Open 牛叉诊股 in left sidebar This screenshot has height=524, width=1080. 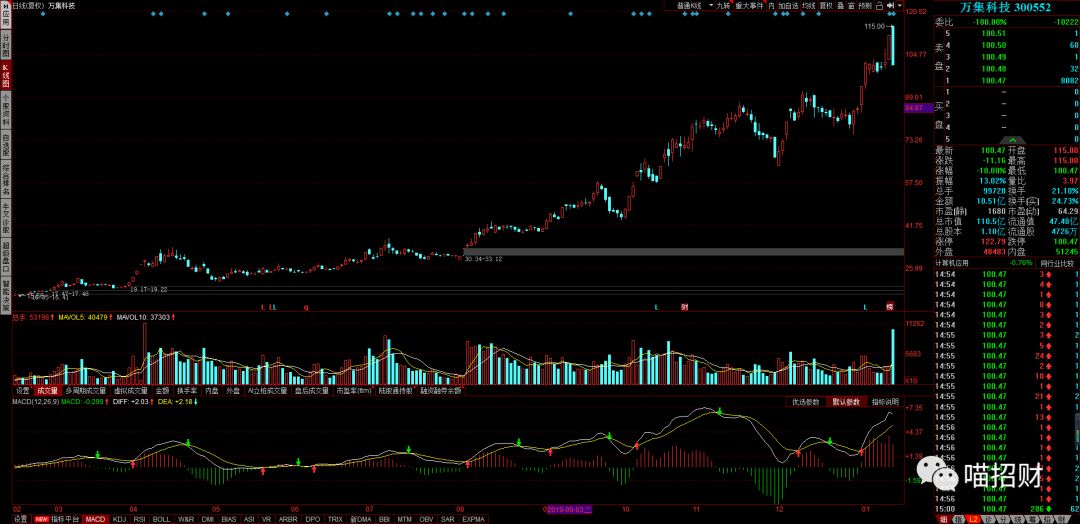(6, 219)
